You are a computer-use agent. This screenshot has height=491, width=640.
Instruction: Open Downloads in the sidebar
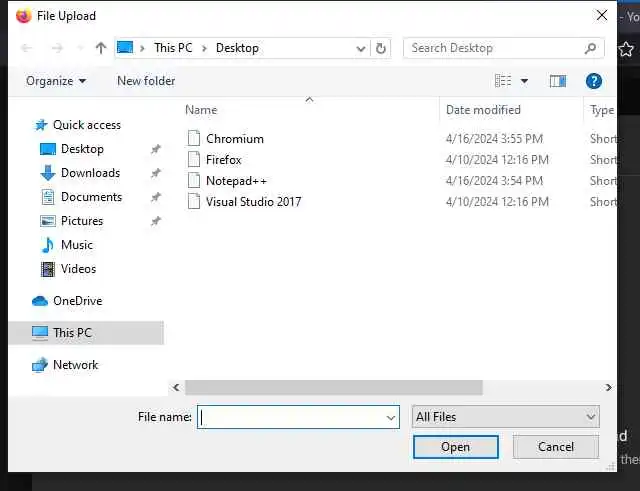point(90,173)
